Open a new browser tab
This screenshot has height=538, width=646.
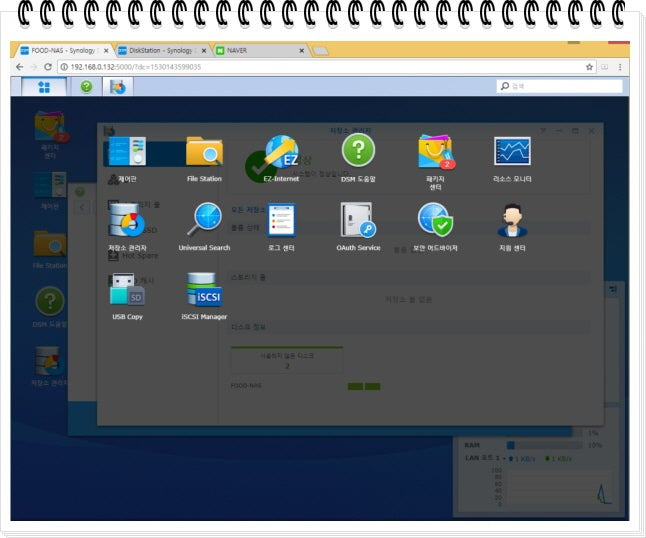[321, 51]
